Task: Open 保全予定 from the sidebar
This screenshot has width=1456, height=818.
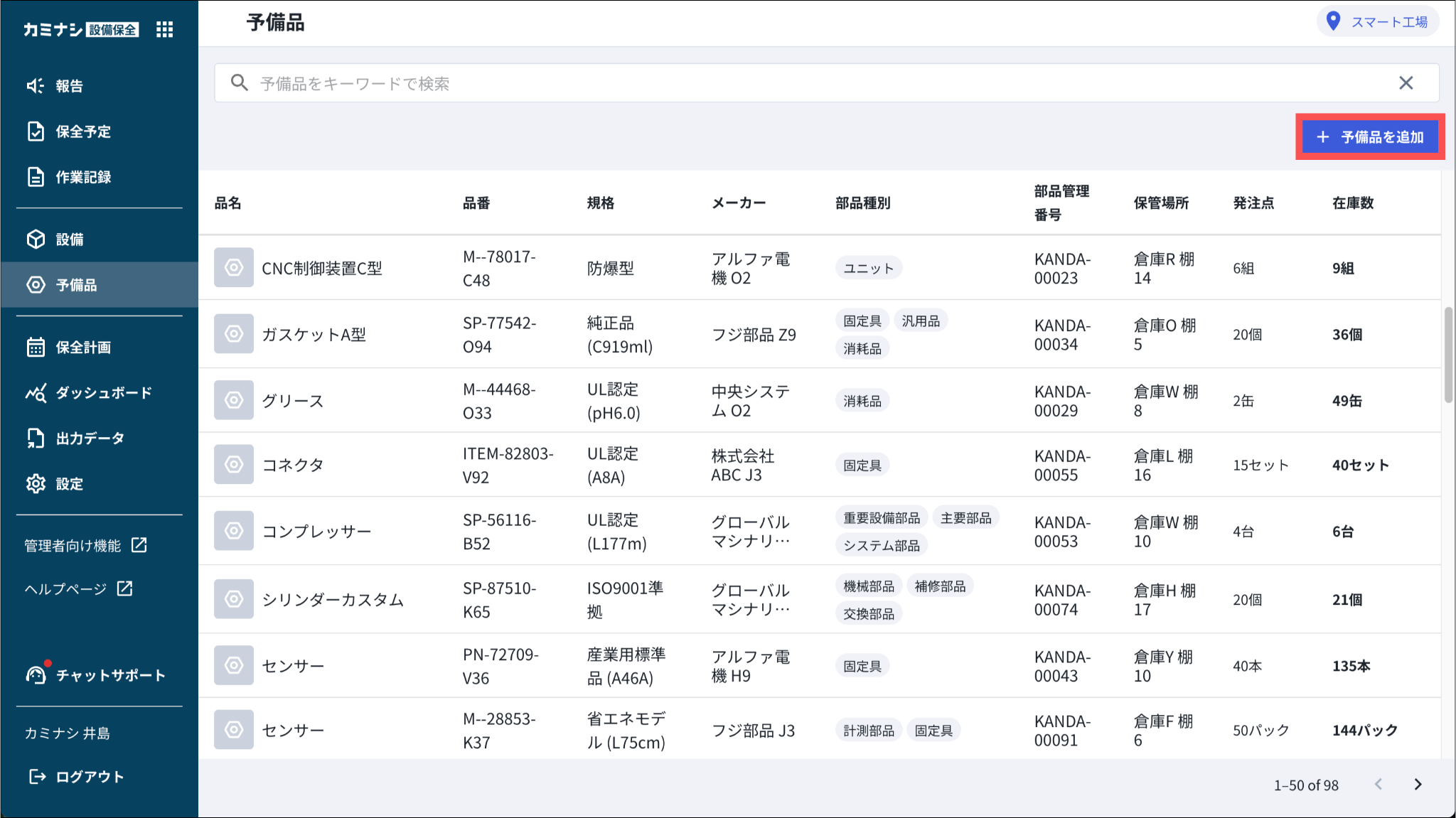Action: point(82,131)
